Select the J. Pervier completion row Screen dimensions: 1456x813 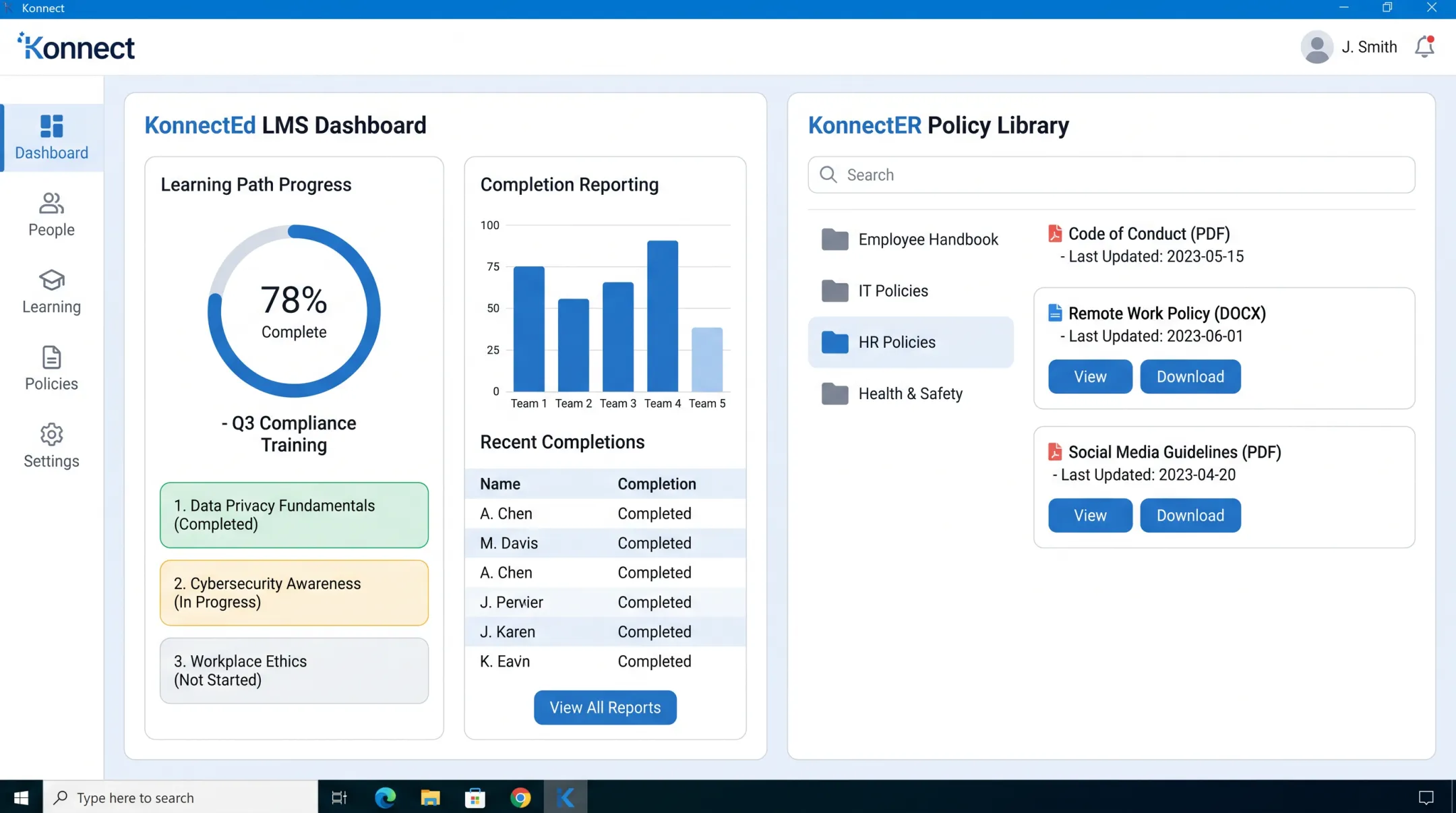click(x=605, y=602)
